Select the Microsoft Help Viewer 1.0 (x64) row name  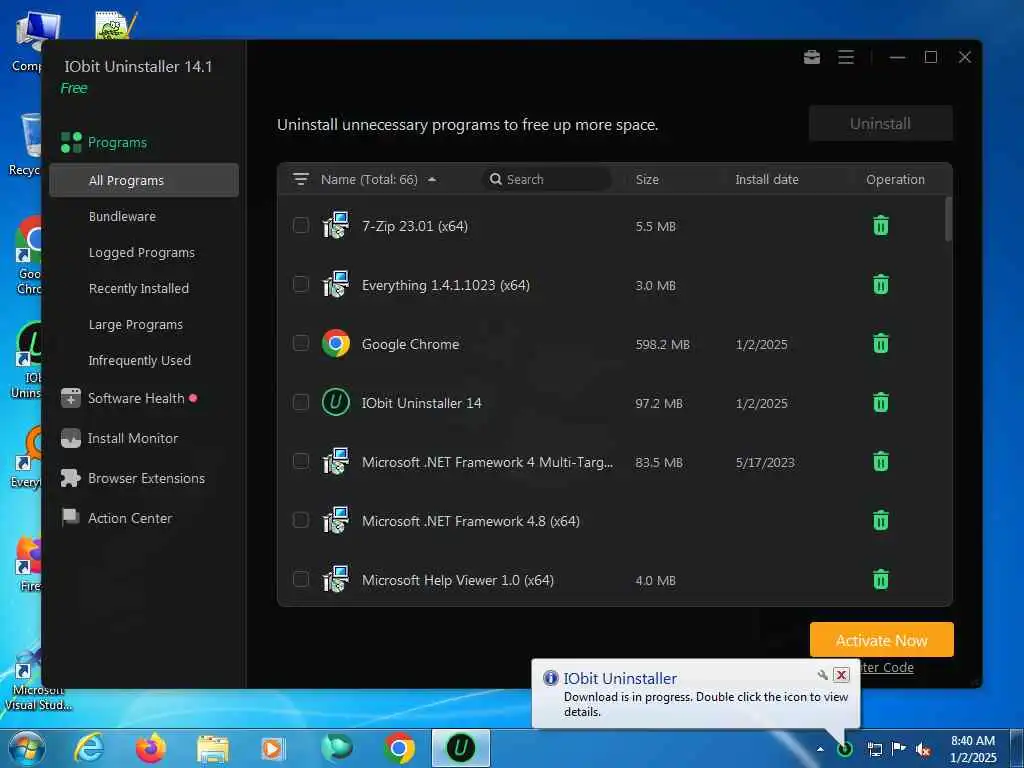point(458,580)
